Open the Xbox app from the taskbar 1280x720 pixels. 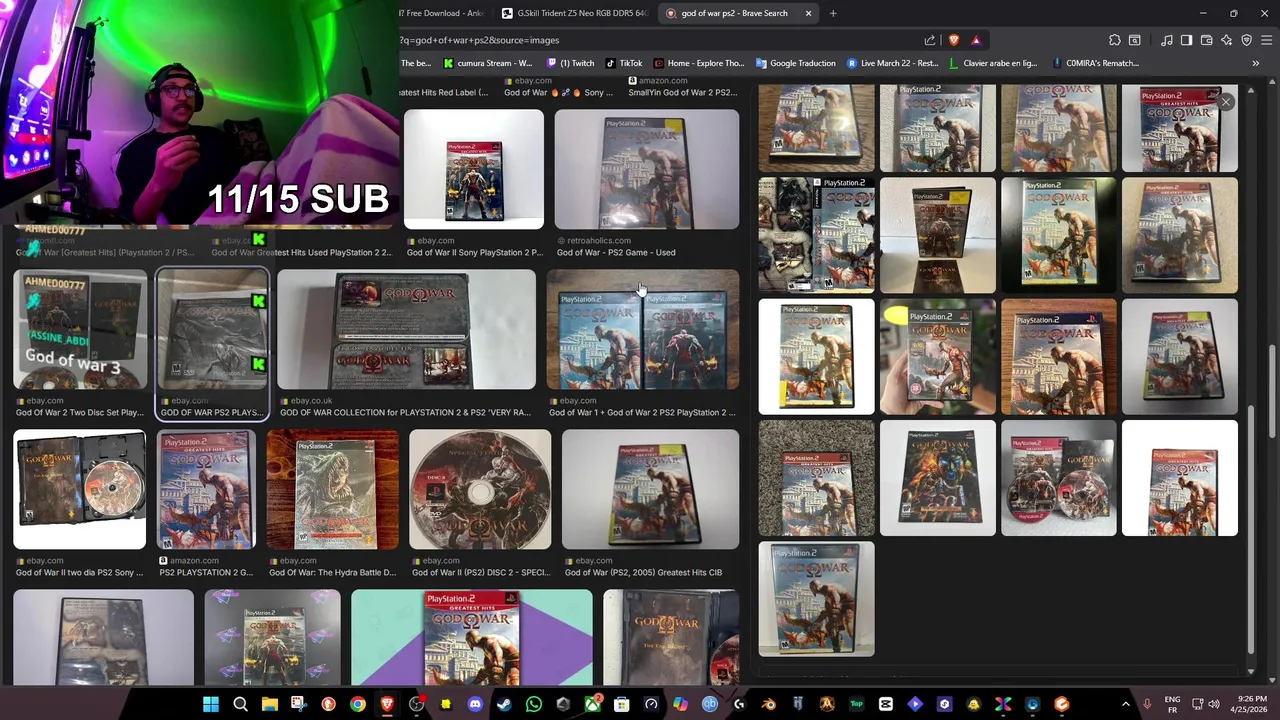(x=593, y=704)
